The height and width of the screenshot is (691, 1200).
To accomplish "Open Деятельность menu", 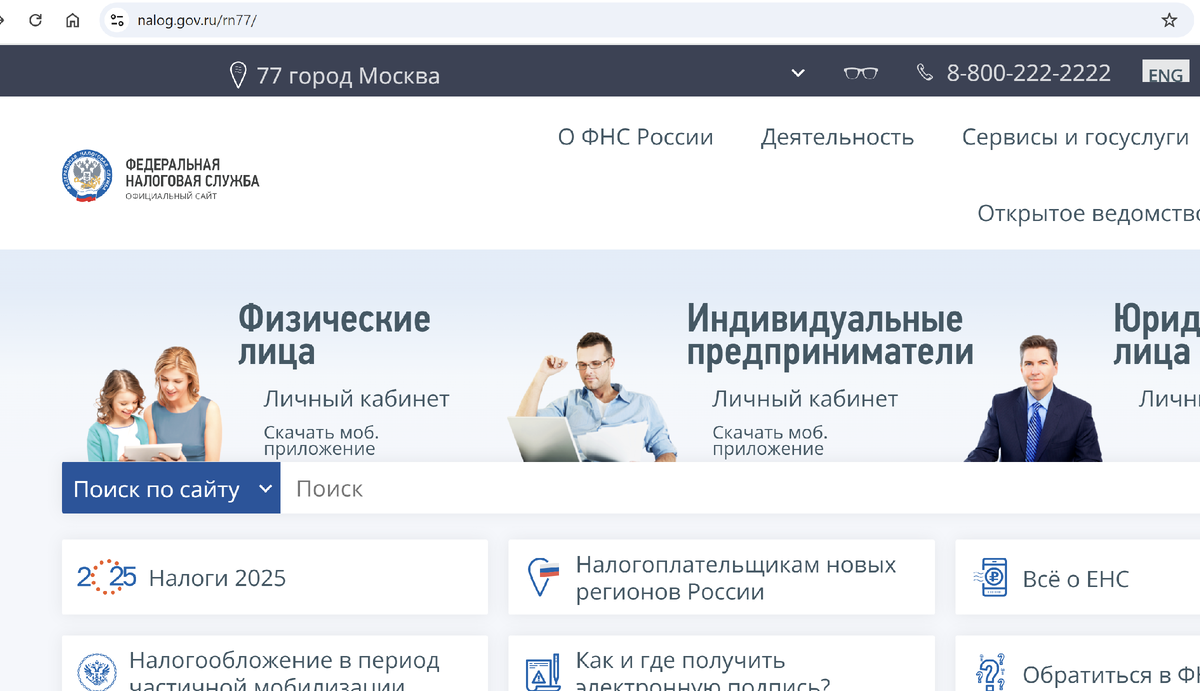I will click(837, 137).
